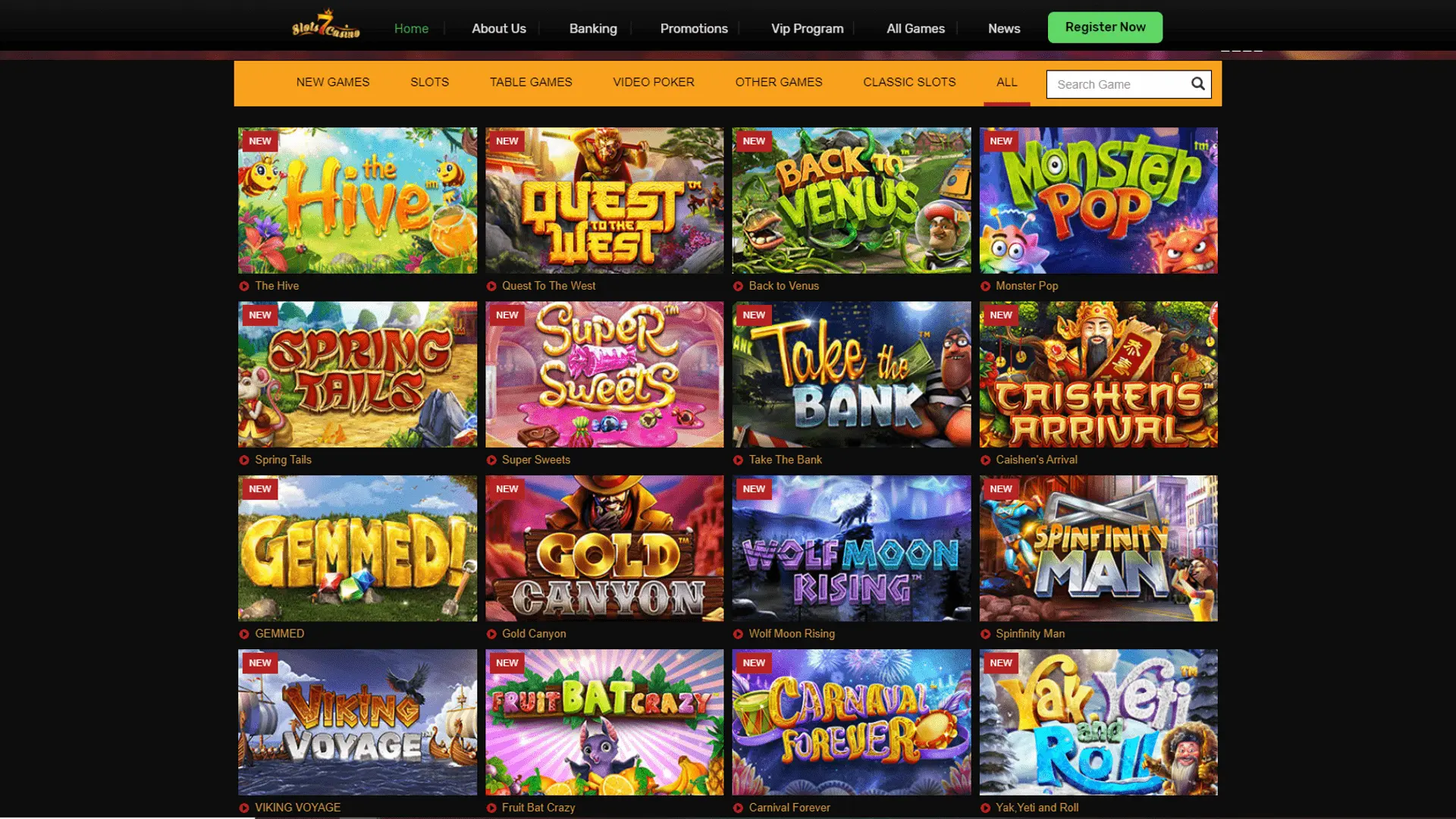The width and height of the screenshot is (1456, 819).
Task: Click play icon beside Fruit Bat Crazy
Action: 491,808
